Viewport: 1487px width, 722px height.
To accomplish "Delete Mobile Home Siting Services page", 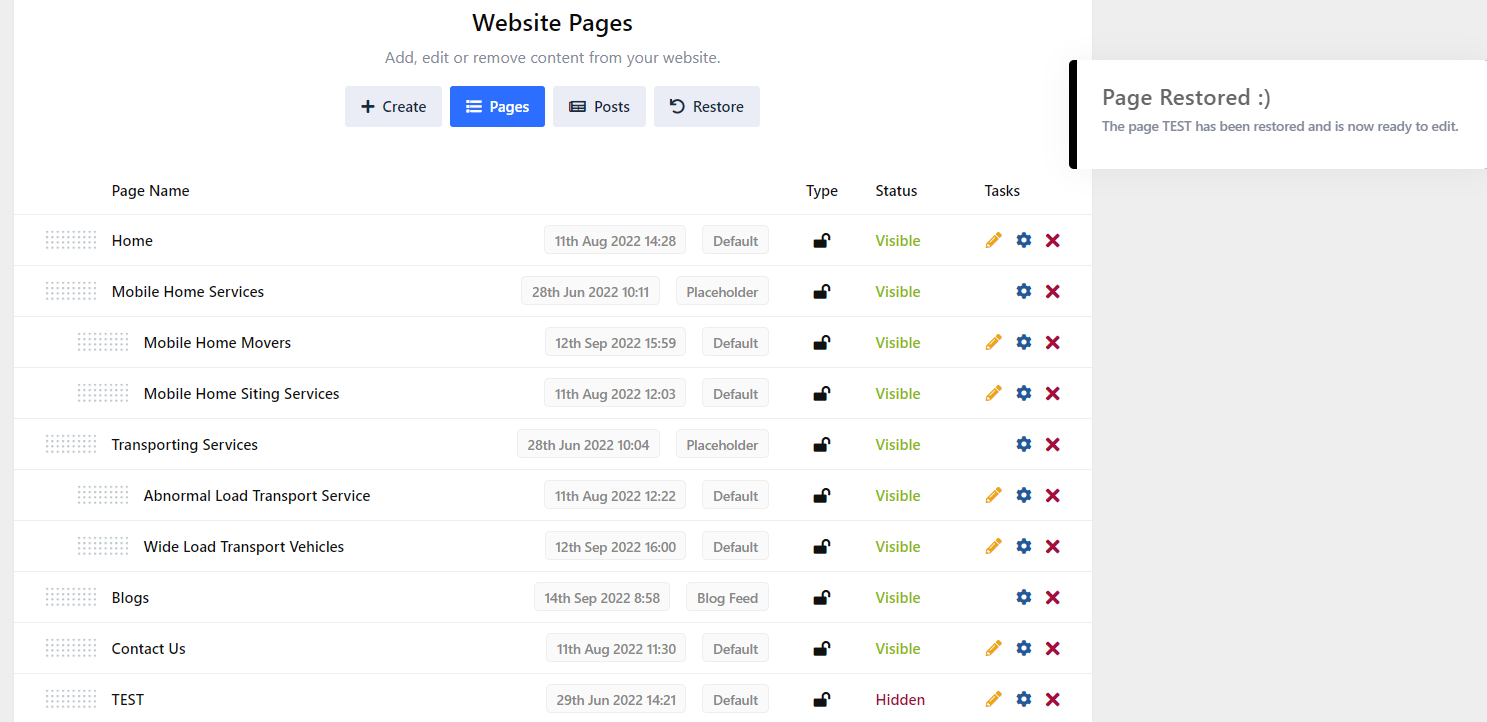I will (x=1052, y=393).
